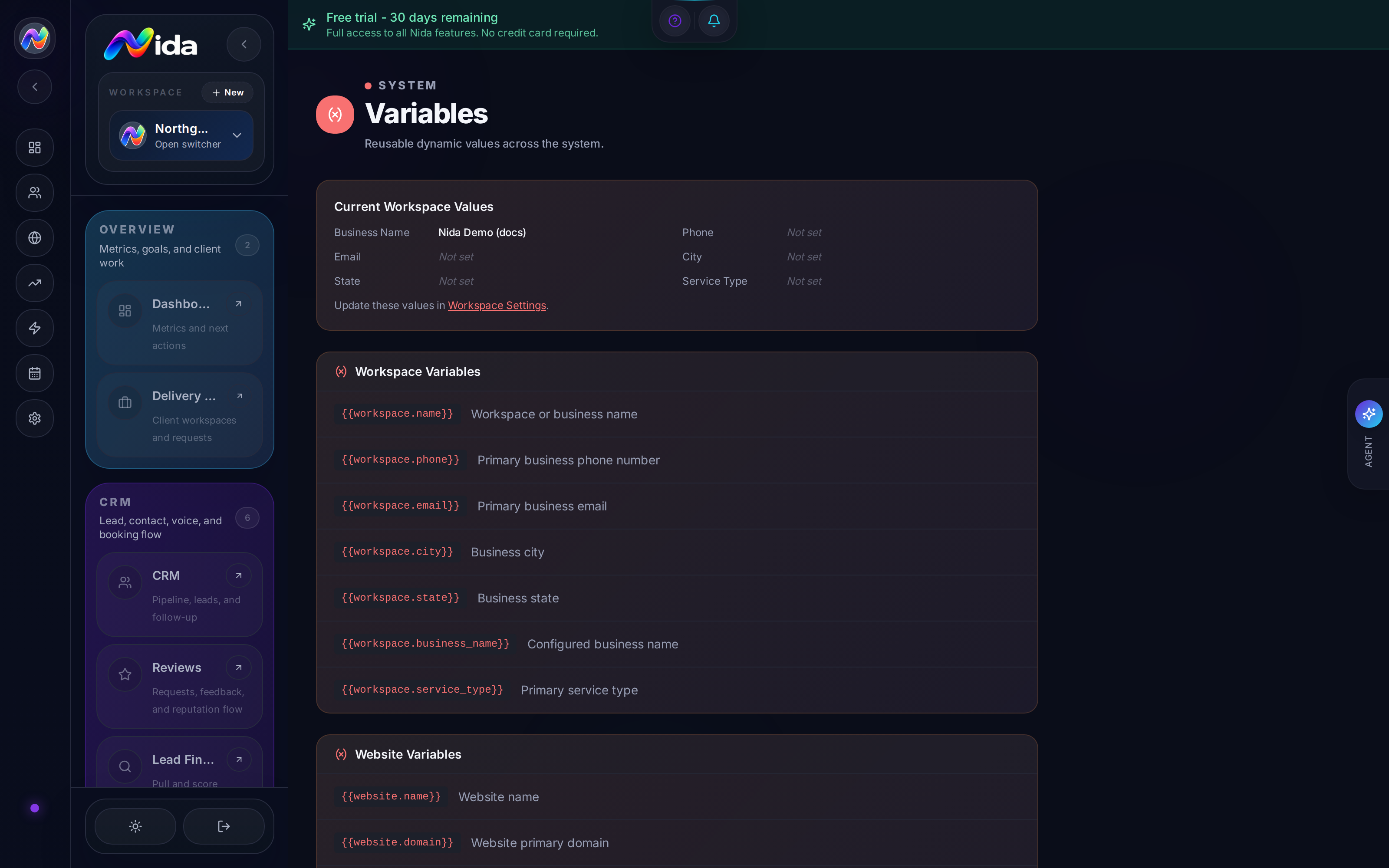The width and height of the screenshot is (1389, 868).
Task: Expand the CRM section count badge
Action: (247, 518)
